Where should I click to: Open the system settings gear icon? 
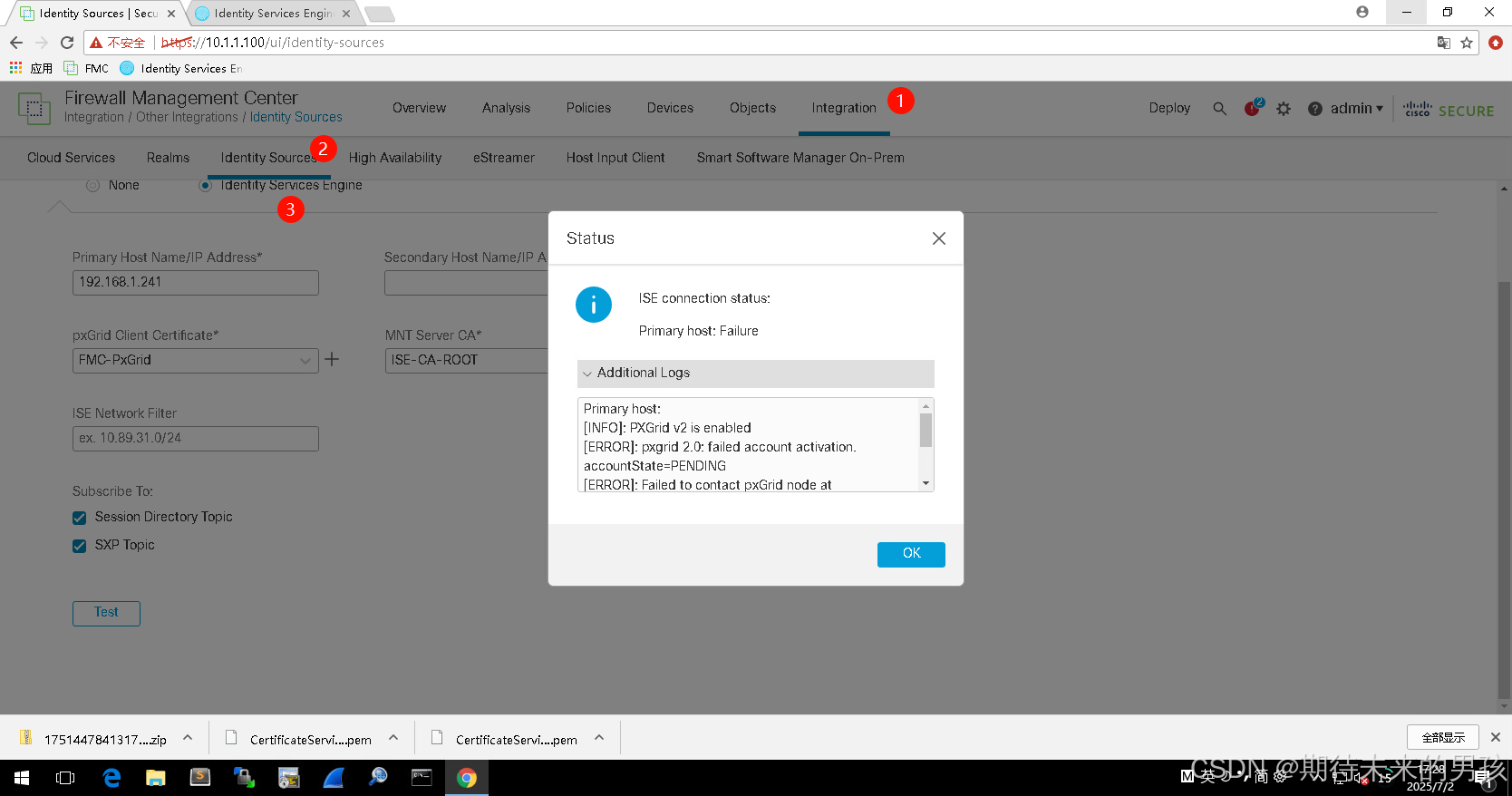[x=1284, y=109]
